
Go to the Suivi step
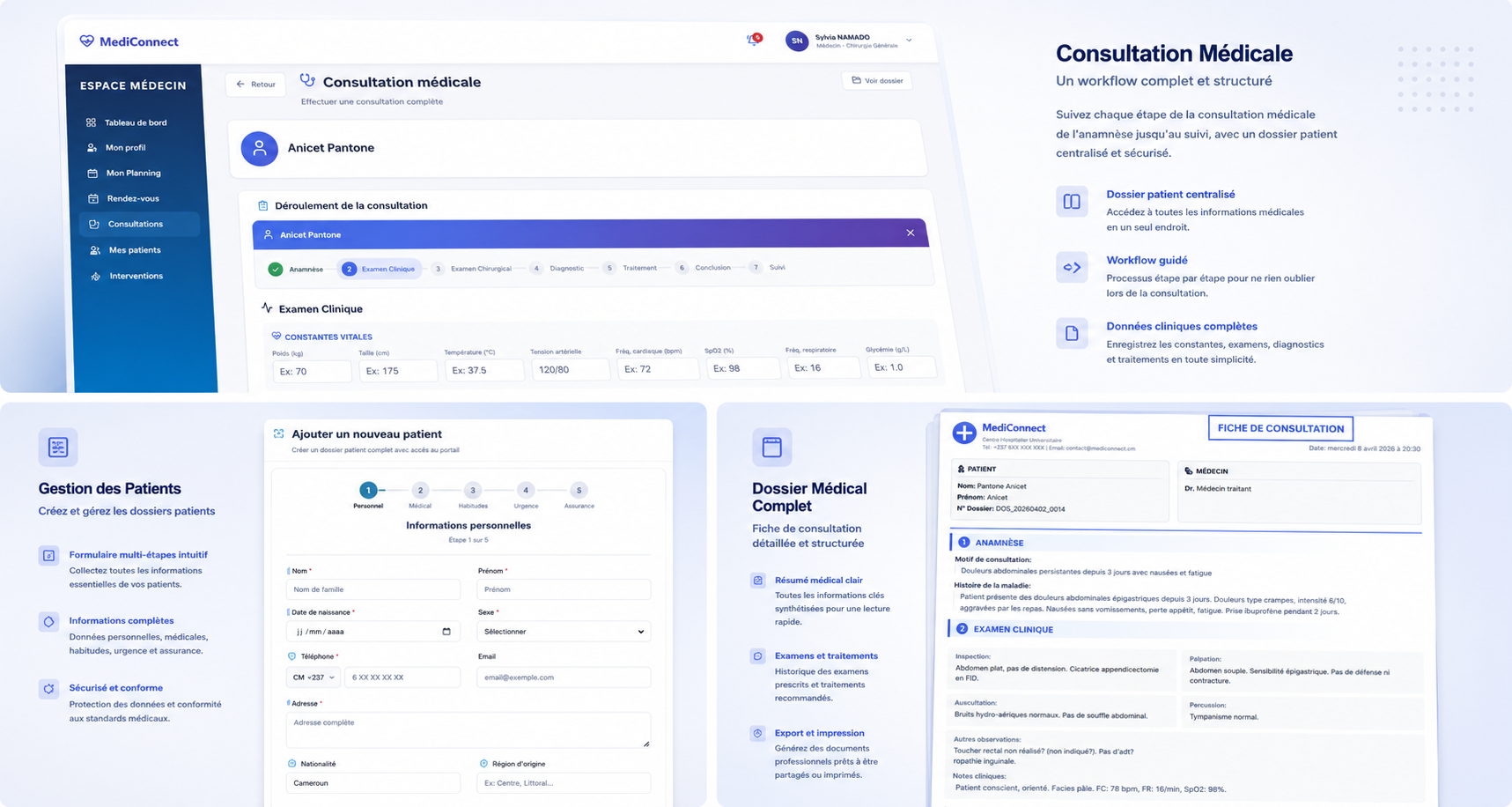tap(767, 267)
